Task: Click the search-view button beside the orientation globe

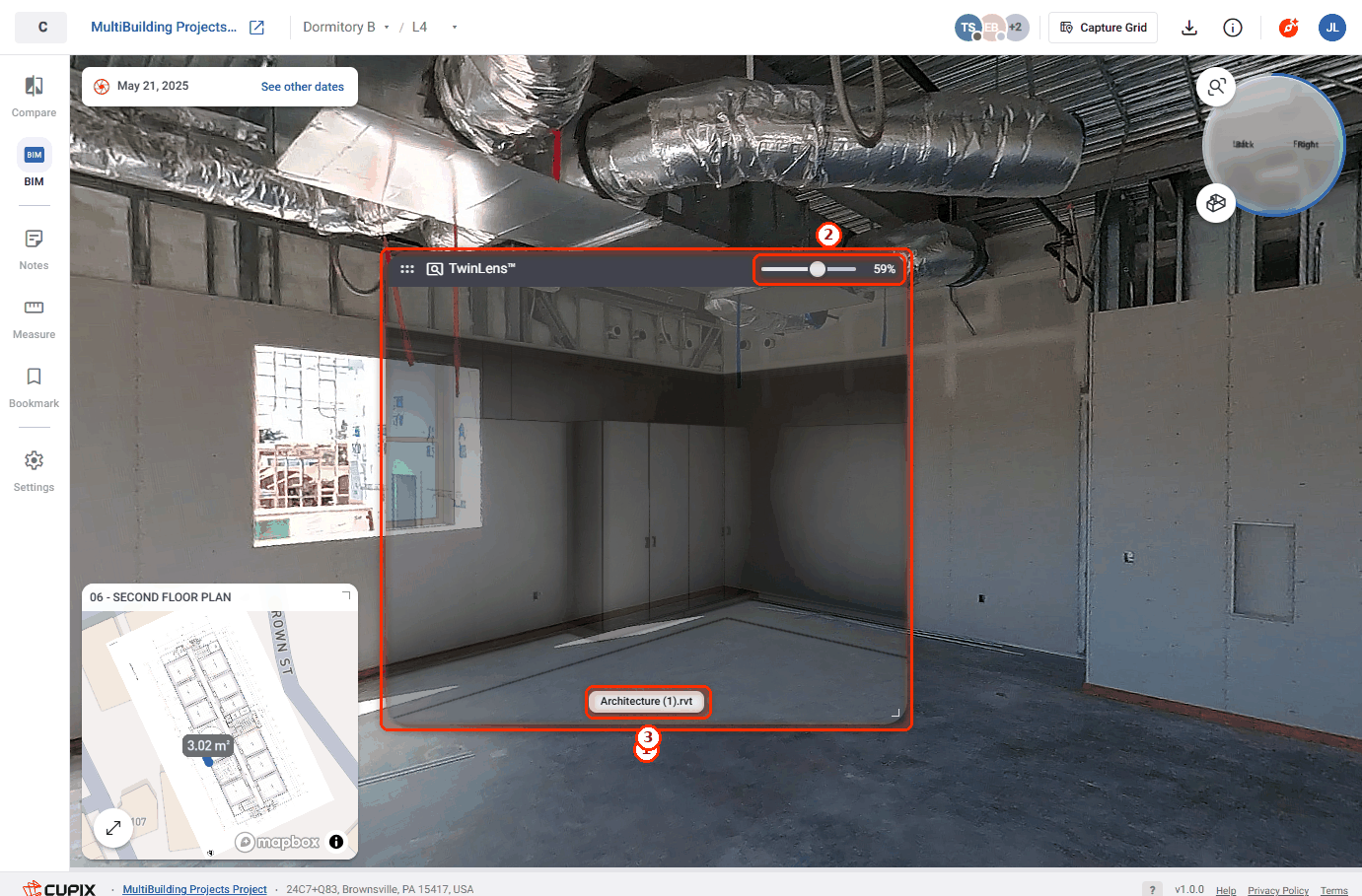Action: click(x=1216, y=87)
